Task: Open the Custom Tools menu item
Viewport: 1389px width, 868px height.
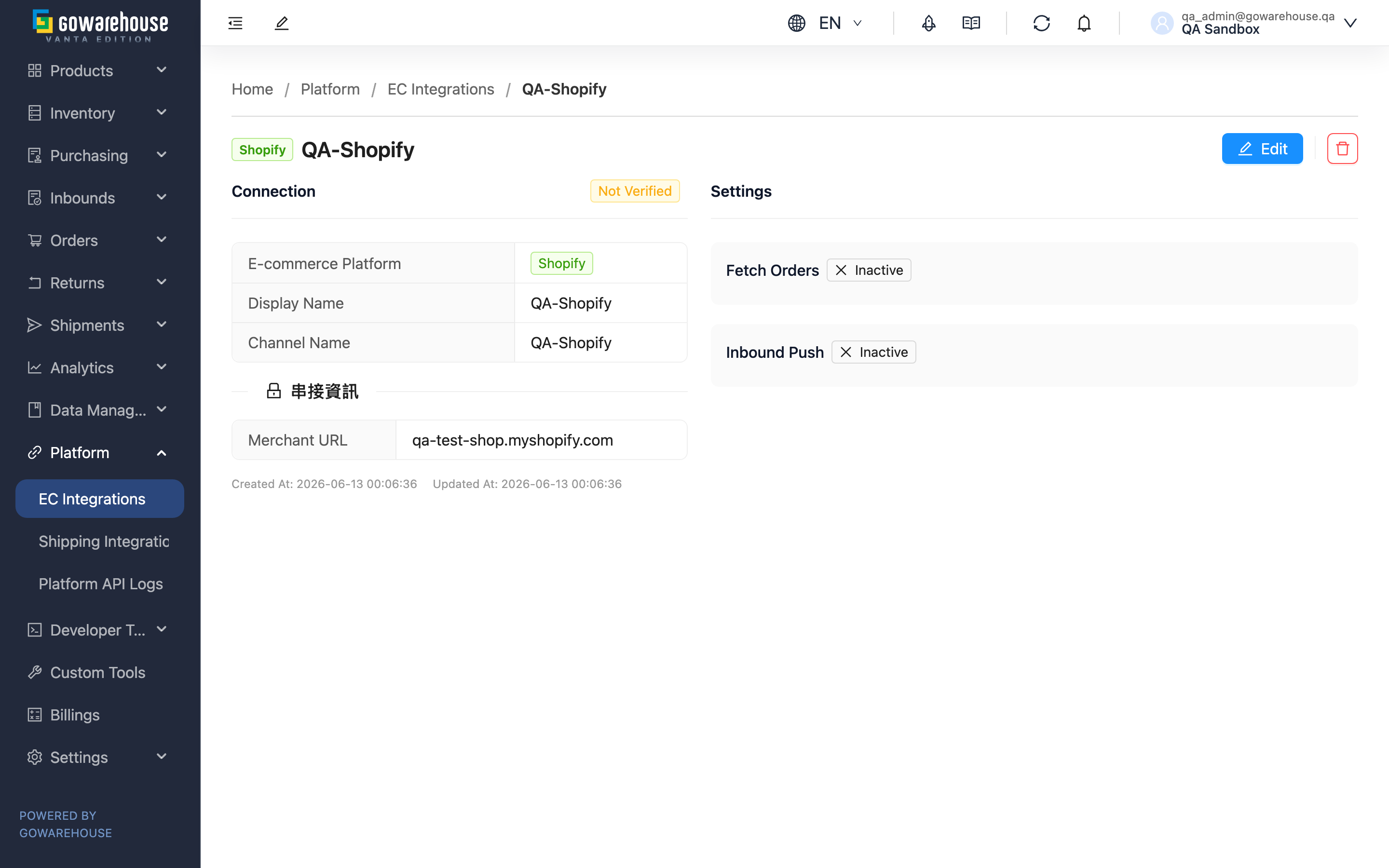Action: tap(97, 672)
